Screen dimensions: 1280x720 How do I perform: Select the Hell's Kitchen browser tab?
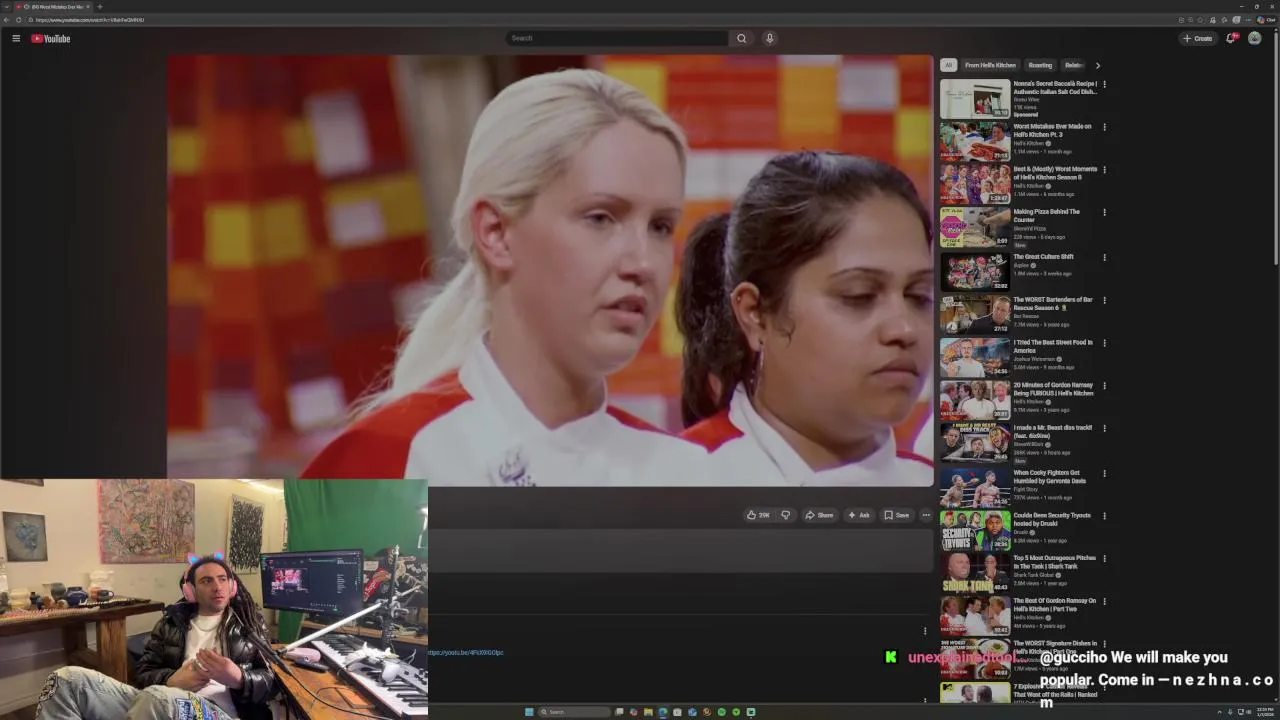[52, 7]
